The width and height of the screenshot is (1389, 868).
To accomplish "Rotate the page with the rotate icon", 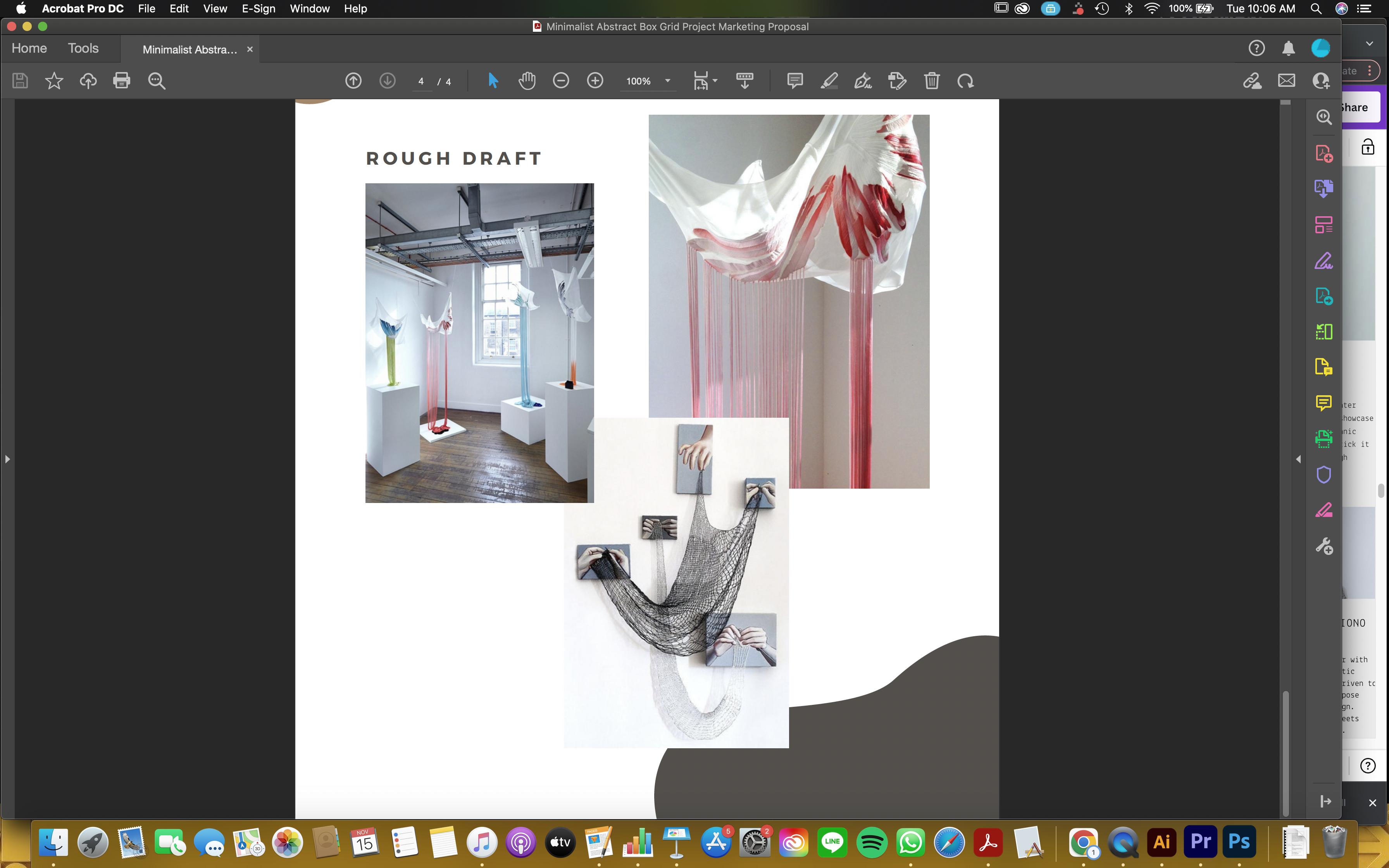I will pyautogui.click(x=965, y=81).
